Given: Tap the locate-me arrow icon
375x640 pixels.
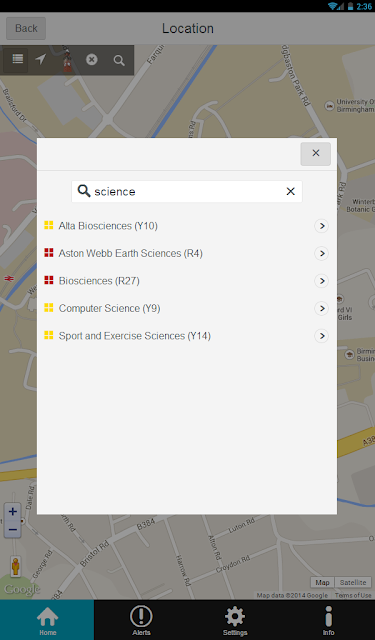Looking at the screenshot, I should (x=40, y=60).
